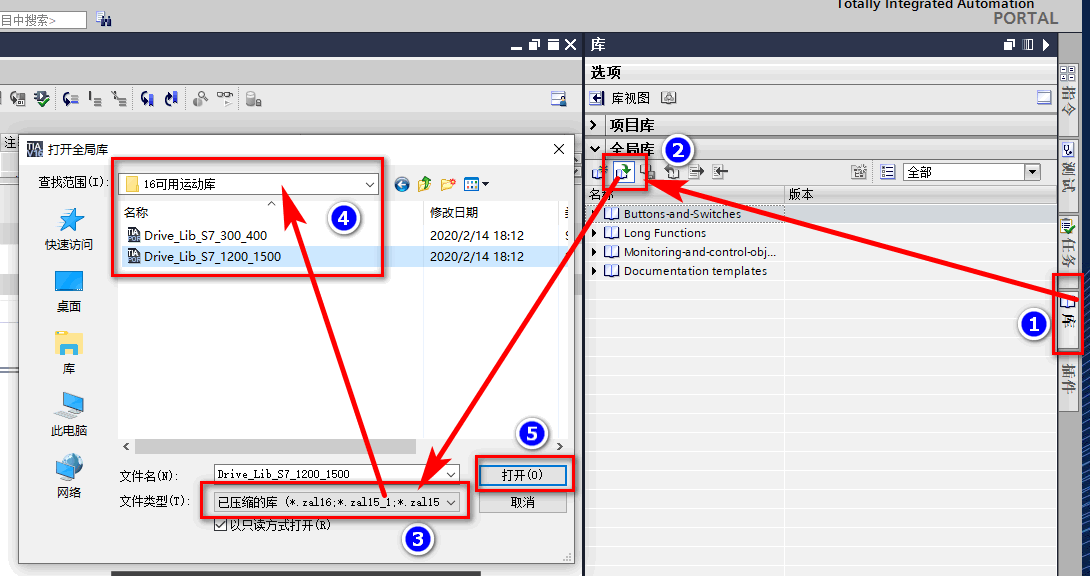
Task: Open 快速访问 quick access location
Action: pyautogui.click(x=69, y=229)
